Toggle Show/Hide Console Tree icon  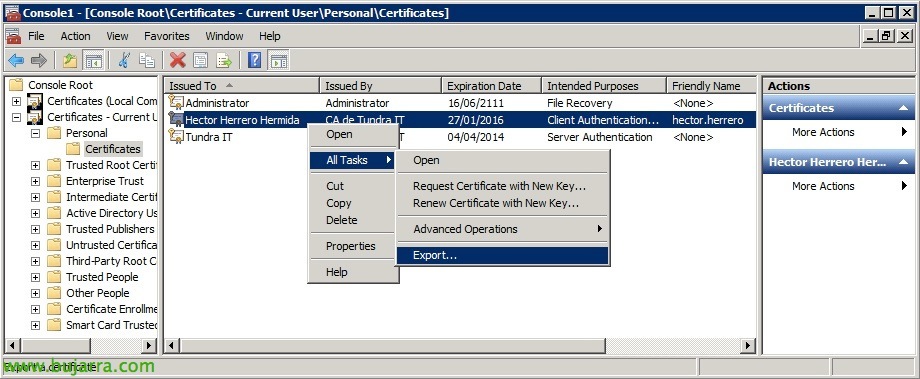coord(93,60)
